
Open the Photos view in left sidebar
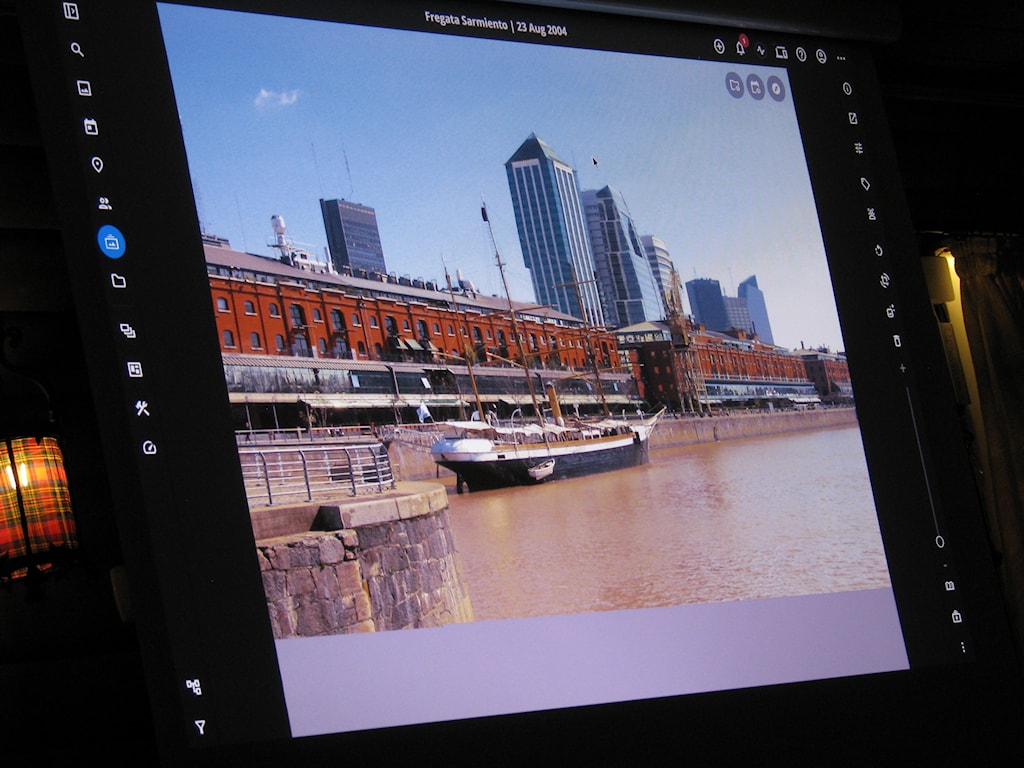tap(84, 88)
